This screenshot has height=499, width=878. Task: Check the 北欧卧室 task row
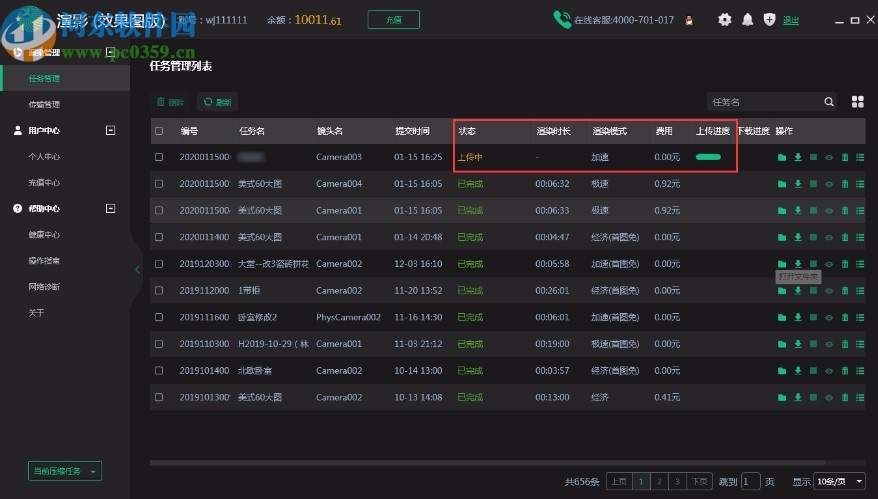pos(159,371)
